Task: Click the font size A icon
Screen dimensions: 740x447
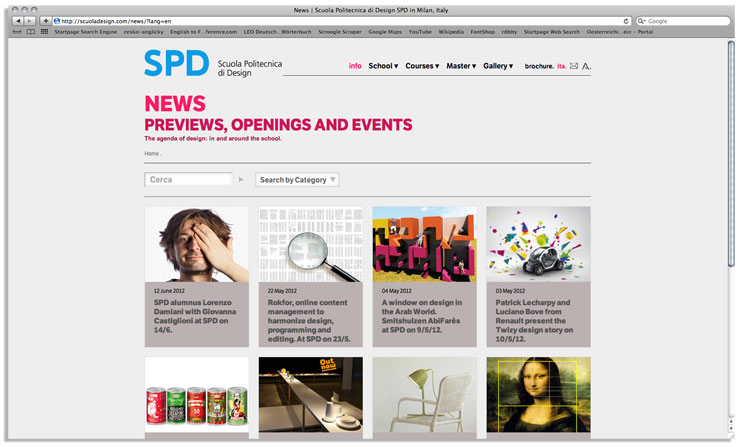Action: click(x=586, y=66)
